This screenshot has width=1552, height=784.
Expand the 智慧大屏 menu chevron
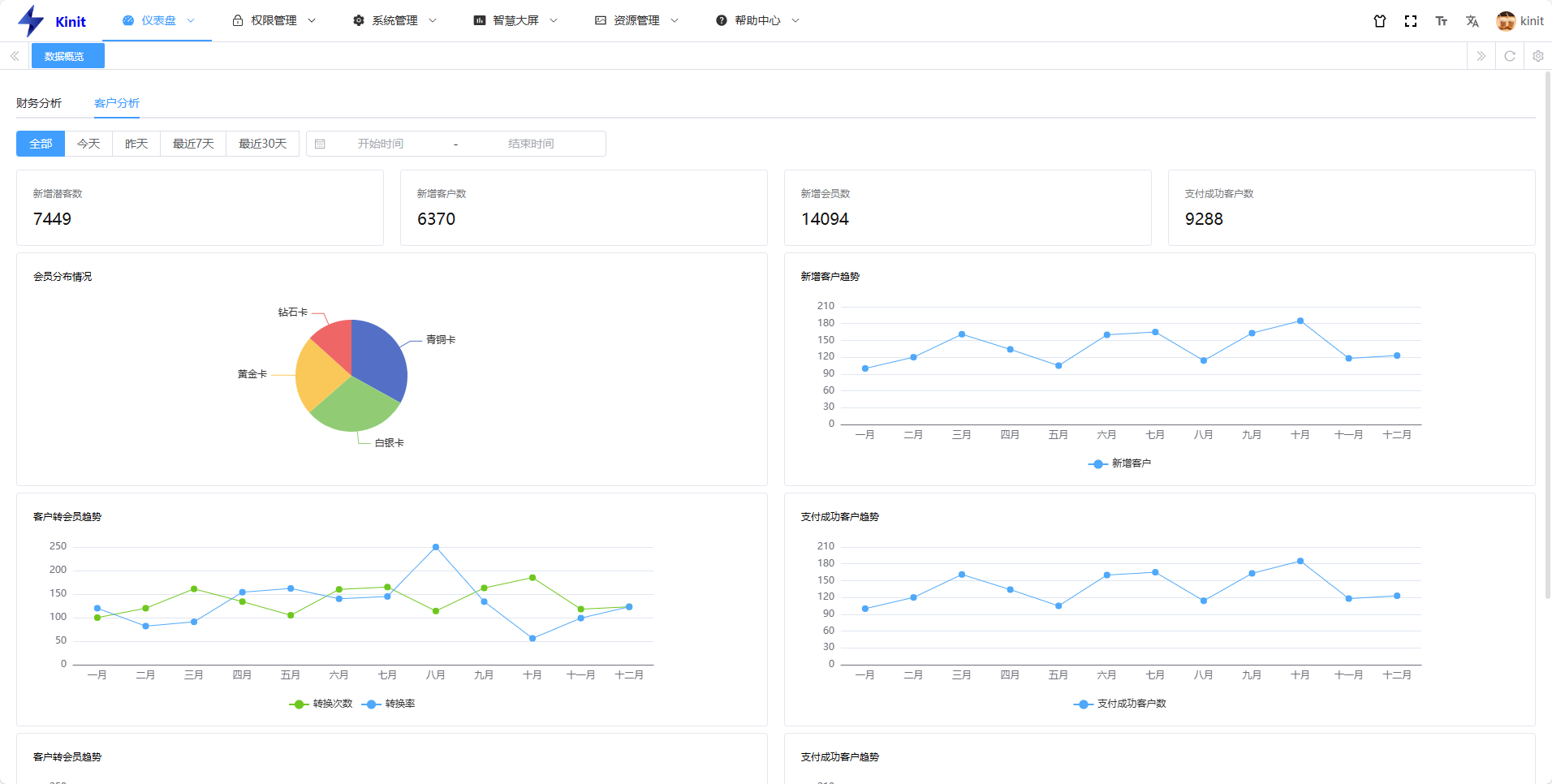click(x=554, y=20)
